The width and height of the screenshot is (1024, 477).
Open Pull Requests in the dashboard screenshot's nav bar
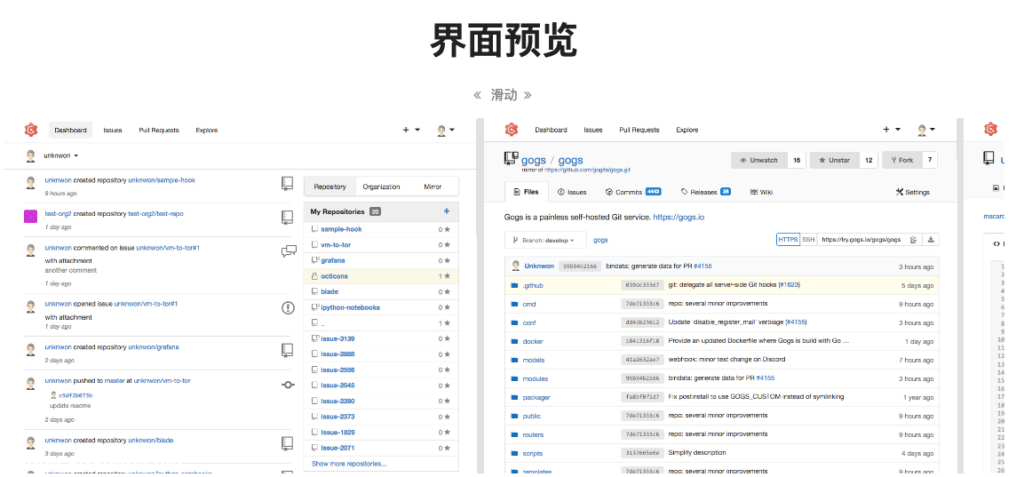pos(159,130)
